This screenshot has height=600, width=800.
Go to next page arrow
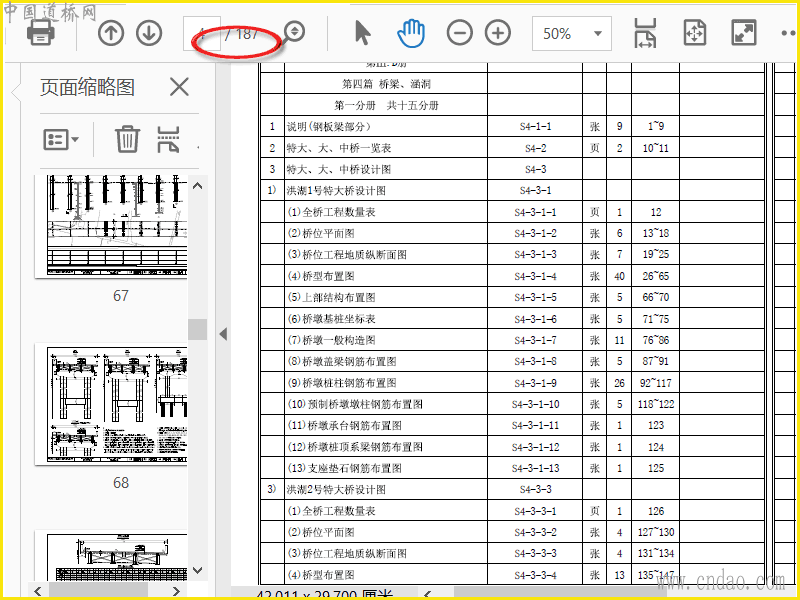pos(149,33)
